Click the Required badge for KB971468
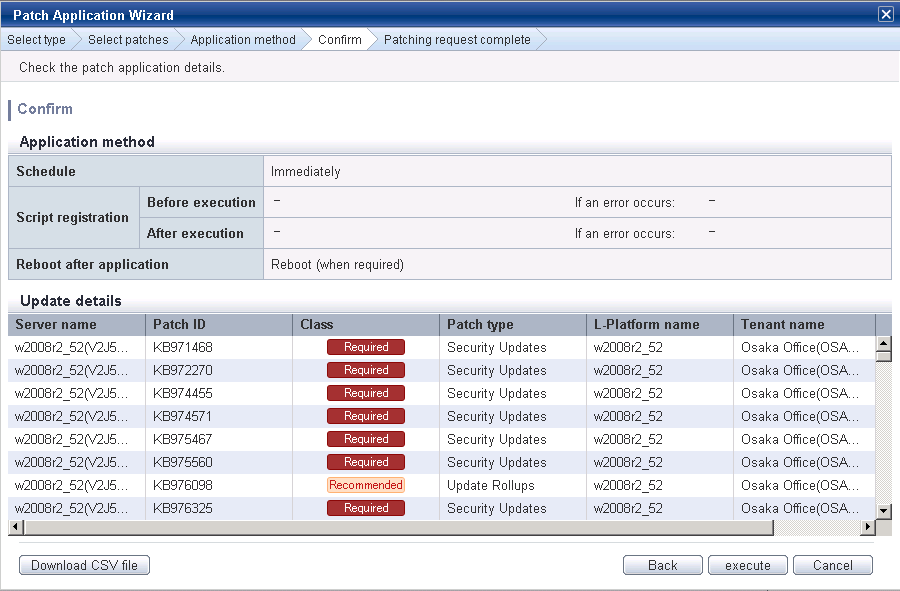The height and width of the screenshot is (591, 900). coord(366,347)
